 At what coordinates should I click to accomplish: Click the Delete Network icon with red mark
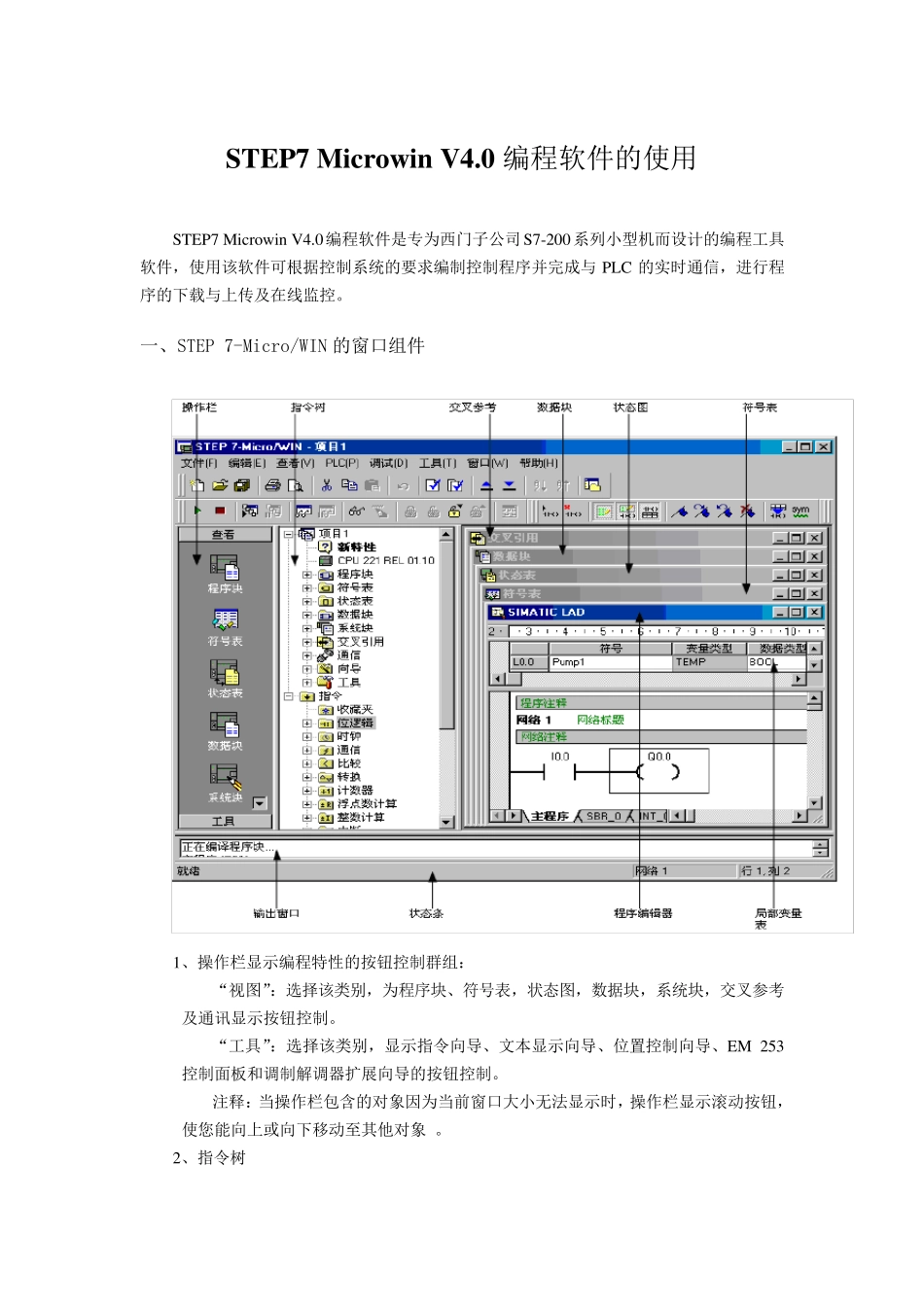pyautogui.click(x=573, y=511)
